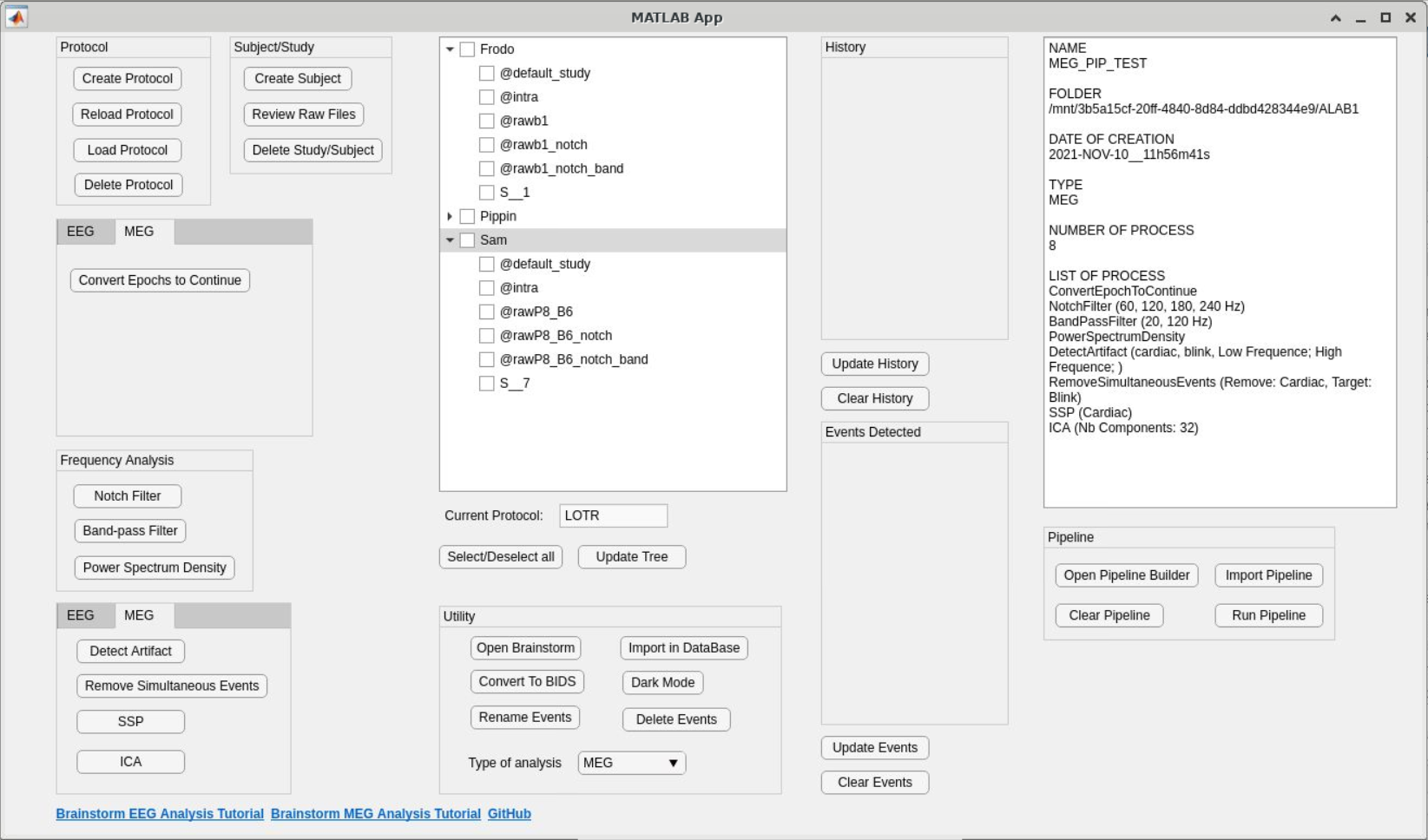Run Power Spectrum Density analysis
This screenshot has height=840, width=1428.
154,568
